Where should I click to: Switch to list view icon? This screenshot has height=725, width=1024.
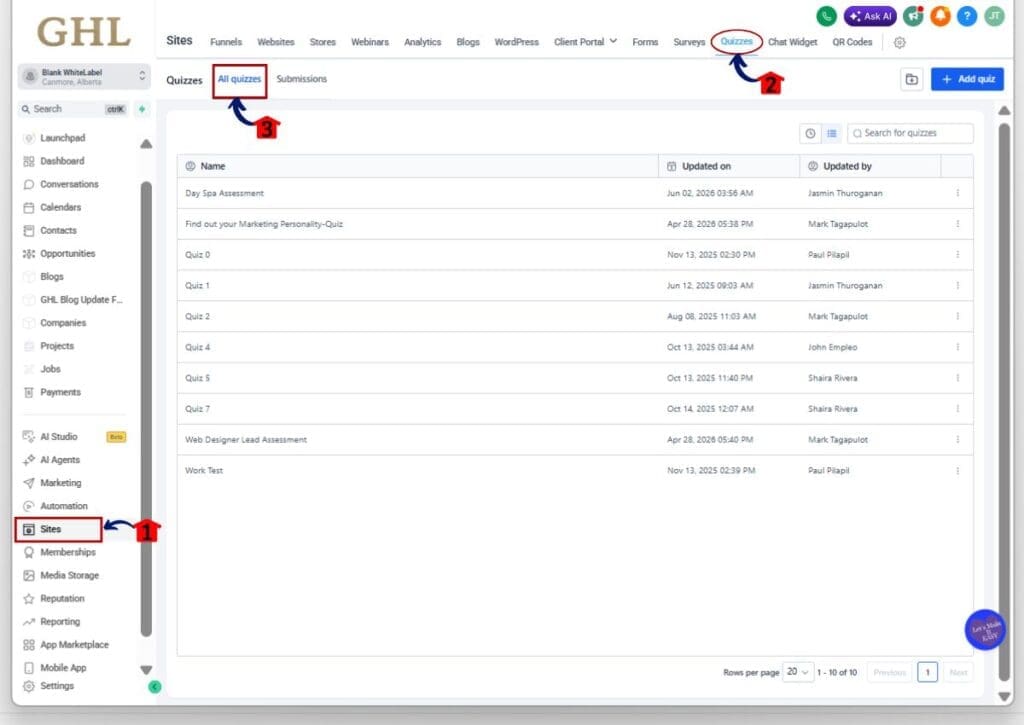click(831, 133)
